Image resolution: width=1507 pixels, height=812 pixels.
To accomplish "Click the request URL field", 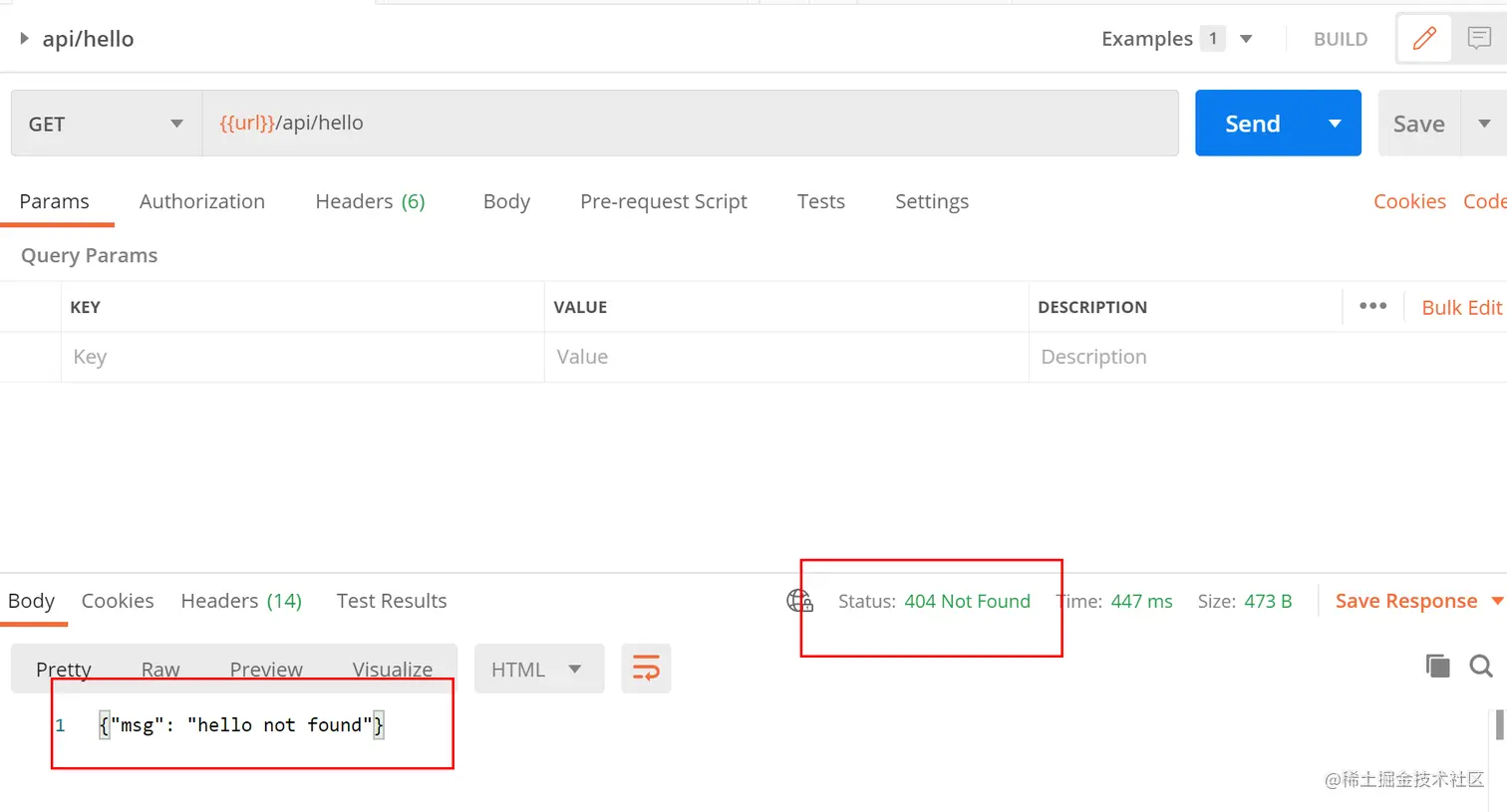I will [690, 123].
